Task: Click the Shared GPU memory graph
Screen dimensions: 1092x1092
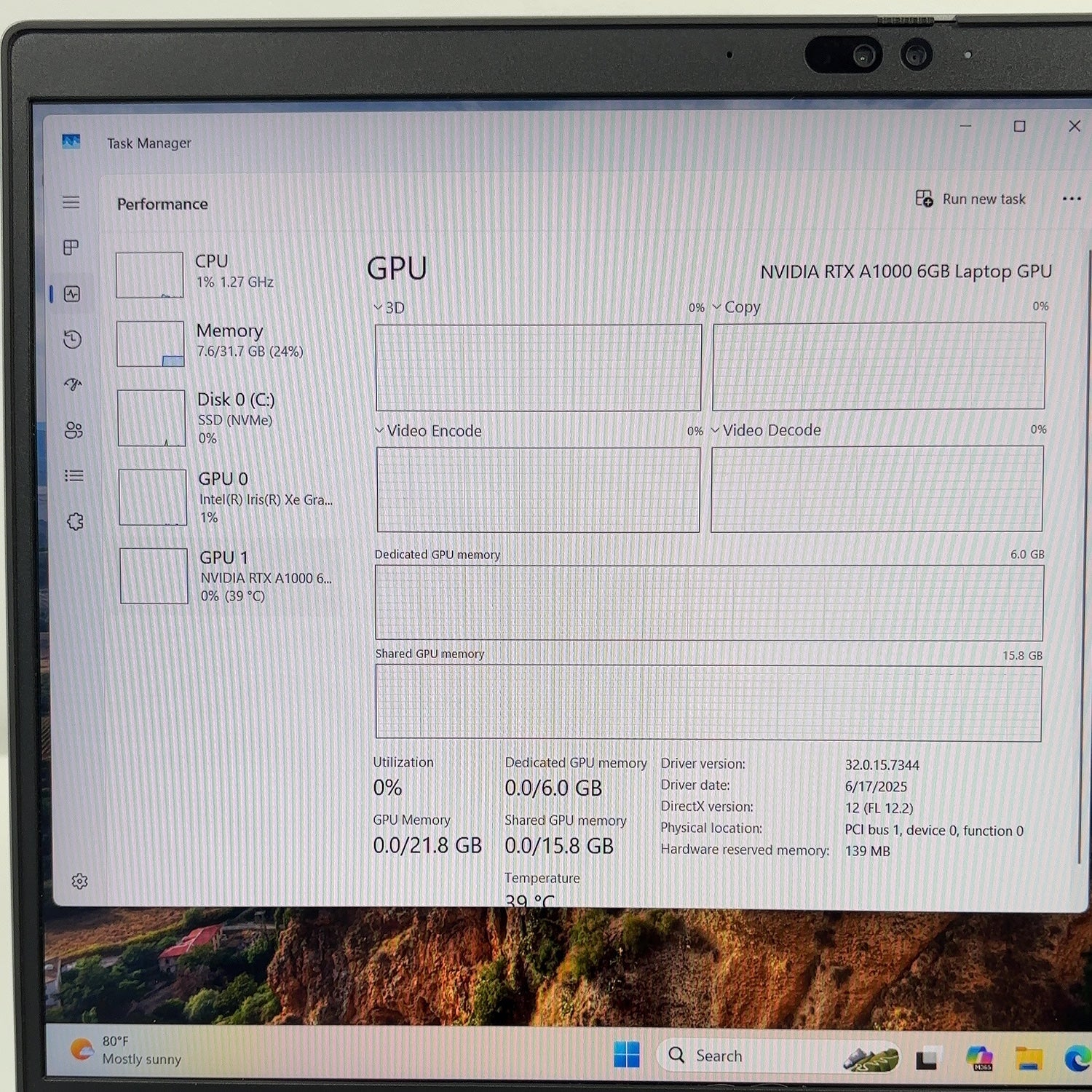Action: pyautogui.click(x=708, y=703)
